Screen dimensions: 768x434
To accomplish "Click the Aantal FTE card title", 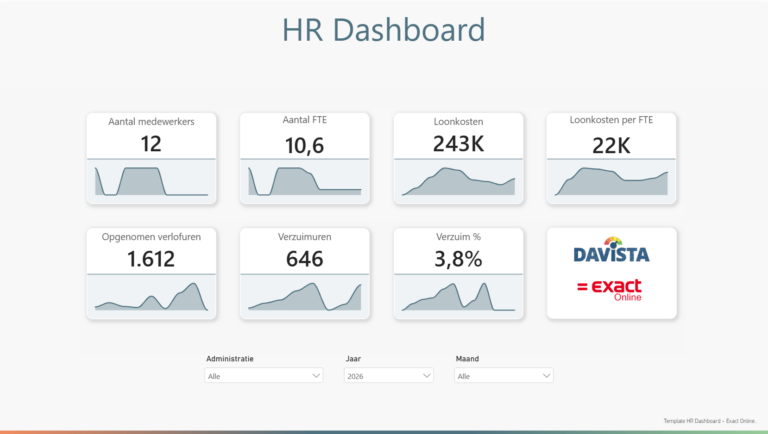I will (x=305, y=120).
